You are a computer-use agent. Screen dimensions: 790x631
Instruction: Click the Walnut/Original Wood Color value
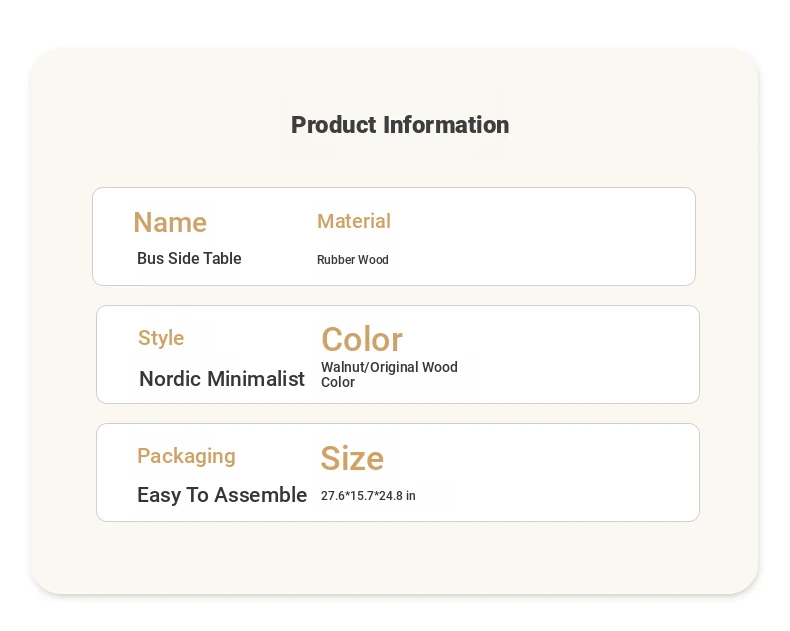(x=389, y=374)
